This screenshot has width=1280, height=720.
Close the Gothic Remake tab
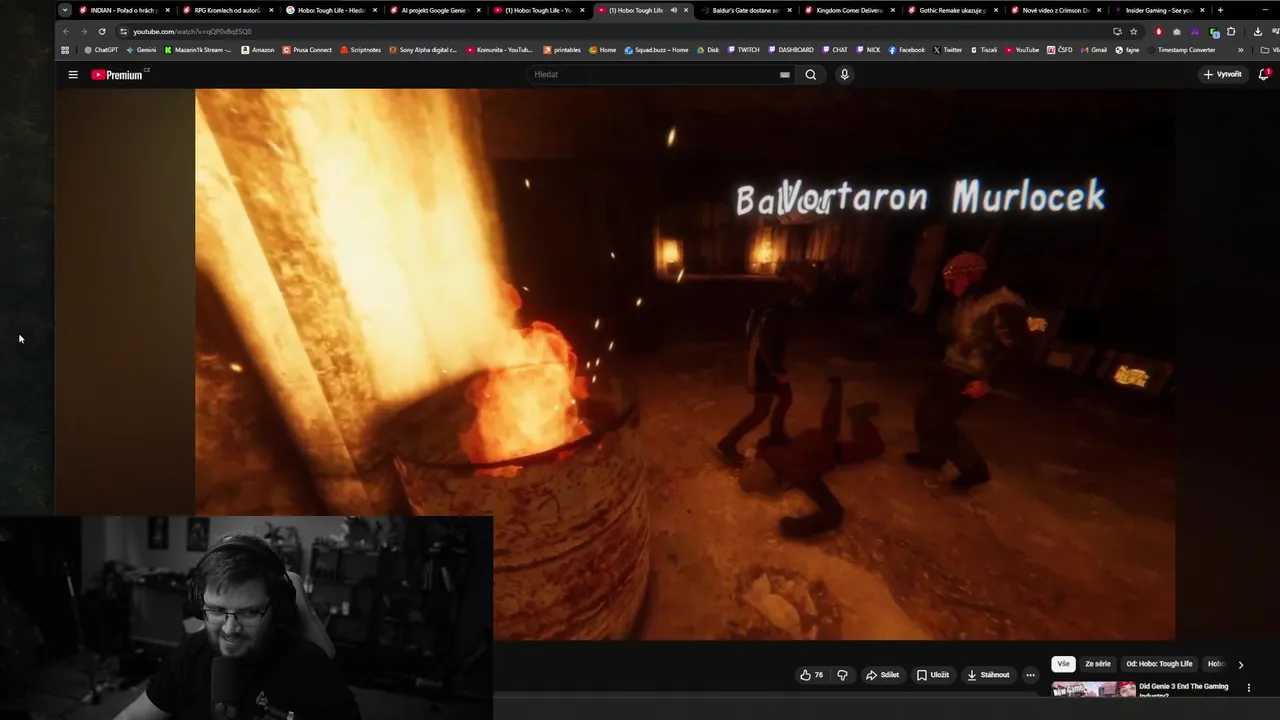coord(996,10)
